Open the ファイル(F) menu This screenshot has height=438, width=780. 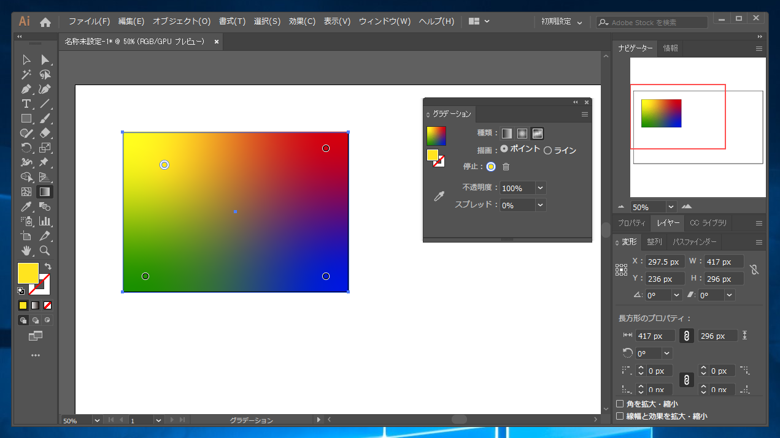[89, 21]
